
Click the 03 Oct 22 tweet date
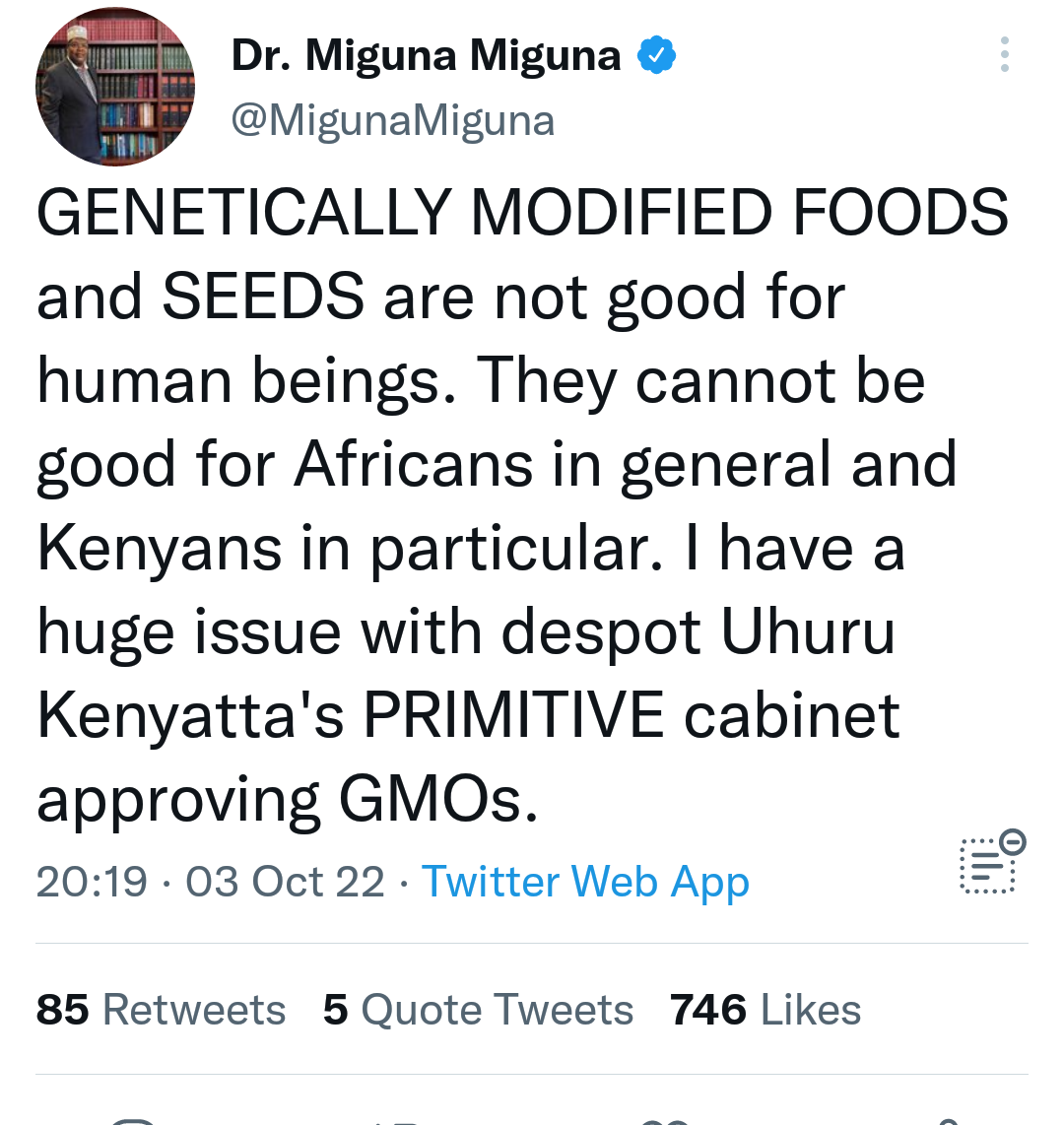285,881
